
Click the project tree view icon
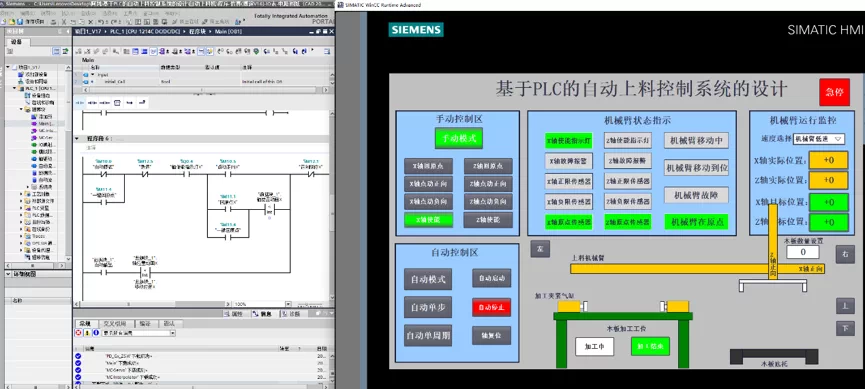point(56,51)
